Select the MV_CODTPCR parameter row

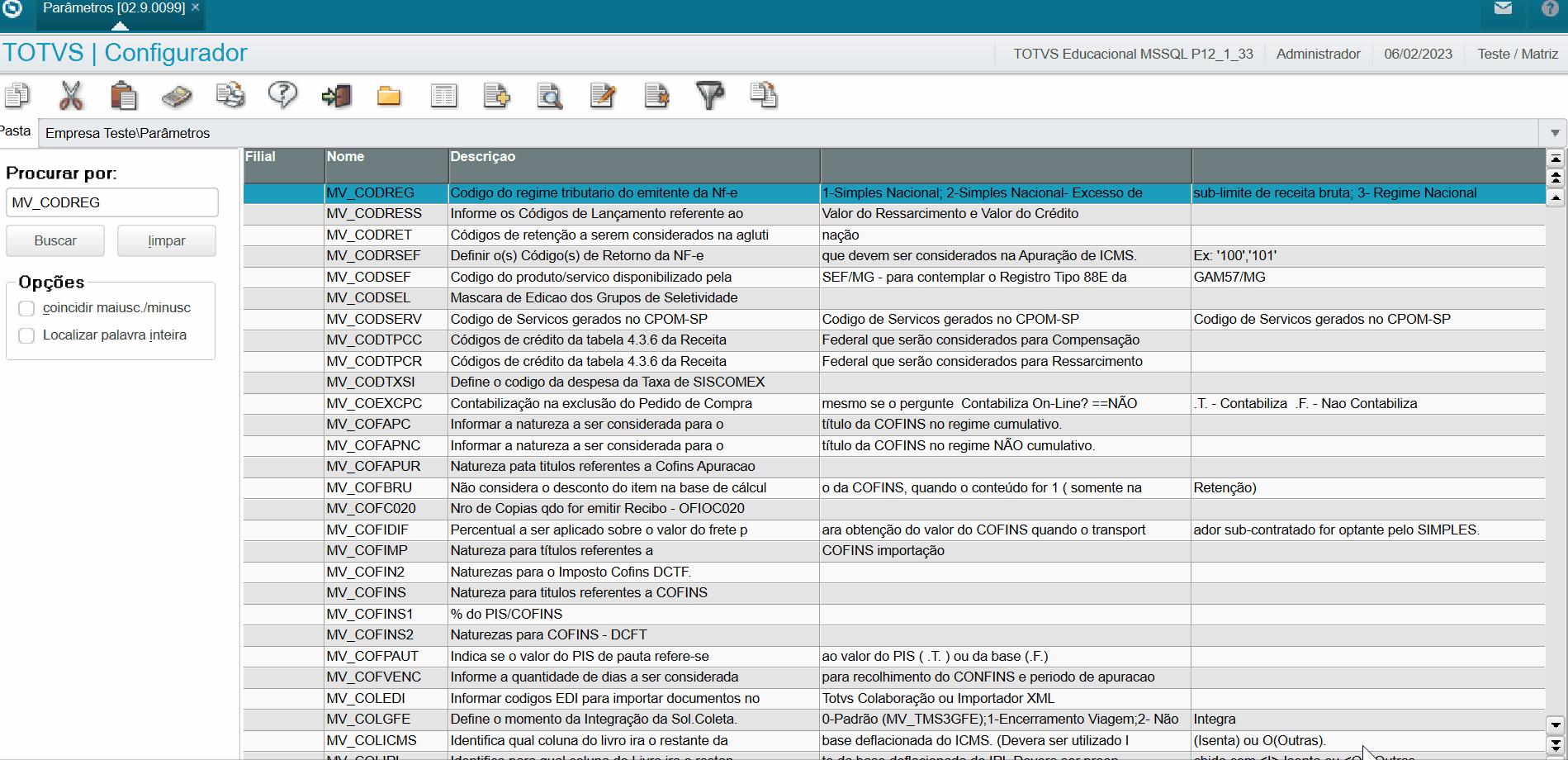point(894,362)
